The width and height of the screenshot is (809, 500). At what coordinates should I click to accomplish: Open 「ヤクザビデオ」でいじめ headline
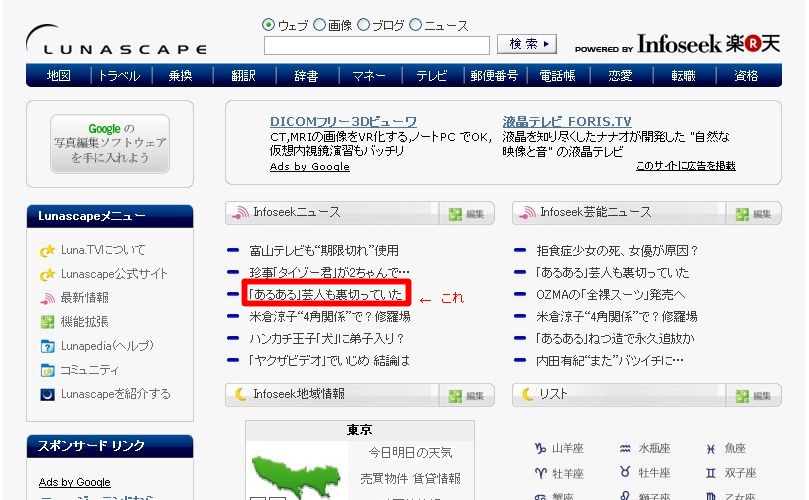click(x=329, y=361)
